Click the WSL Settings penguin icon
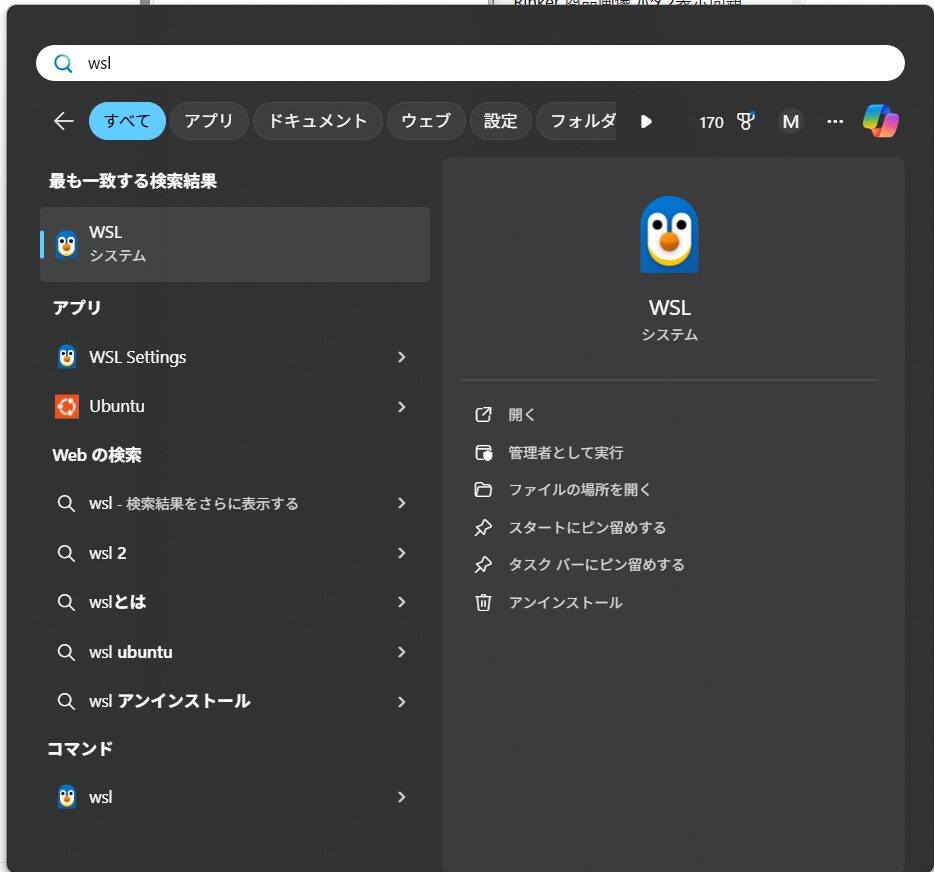This screenshot has width=934, height=872. [x=67, y=357]
